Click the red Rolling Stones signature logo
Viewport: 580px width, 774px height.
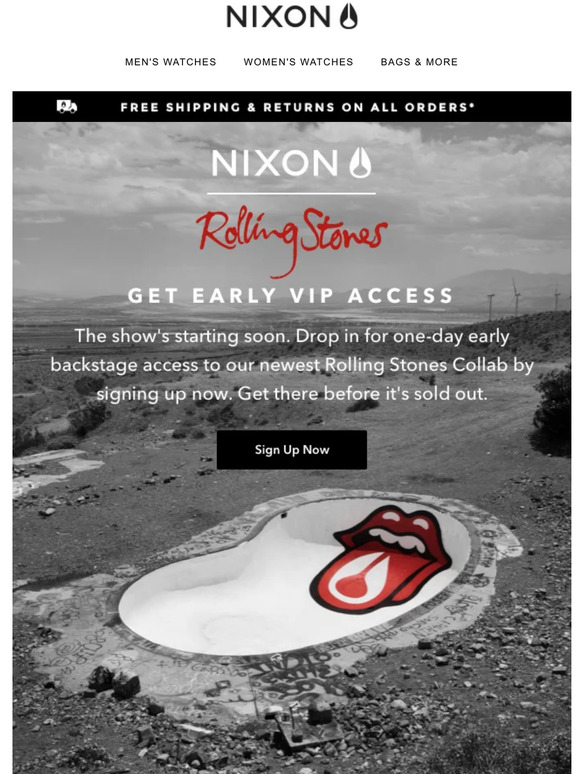[x=291, y=239]
